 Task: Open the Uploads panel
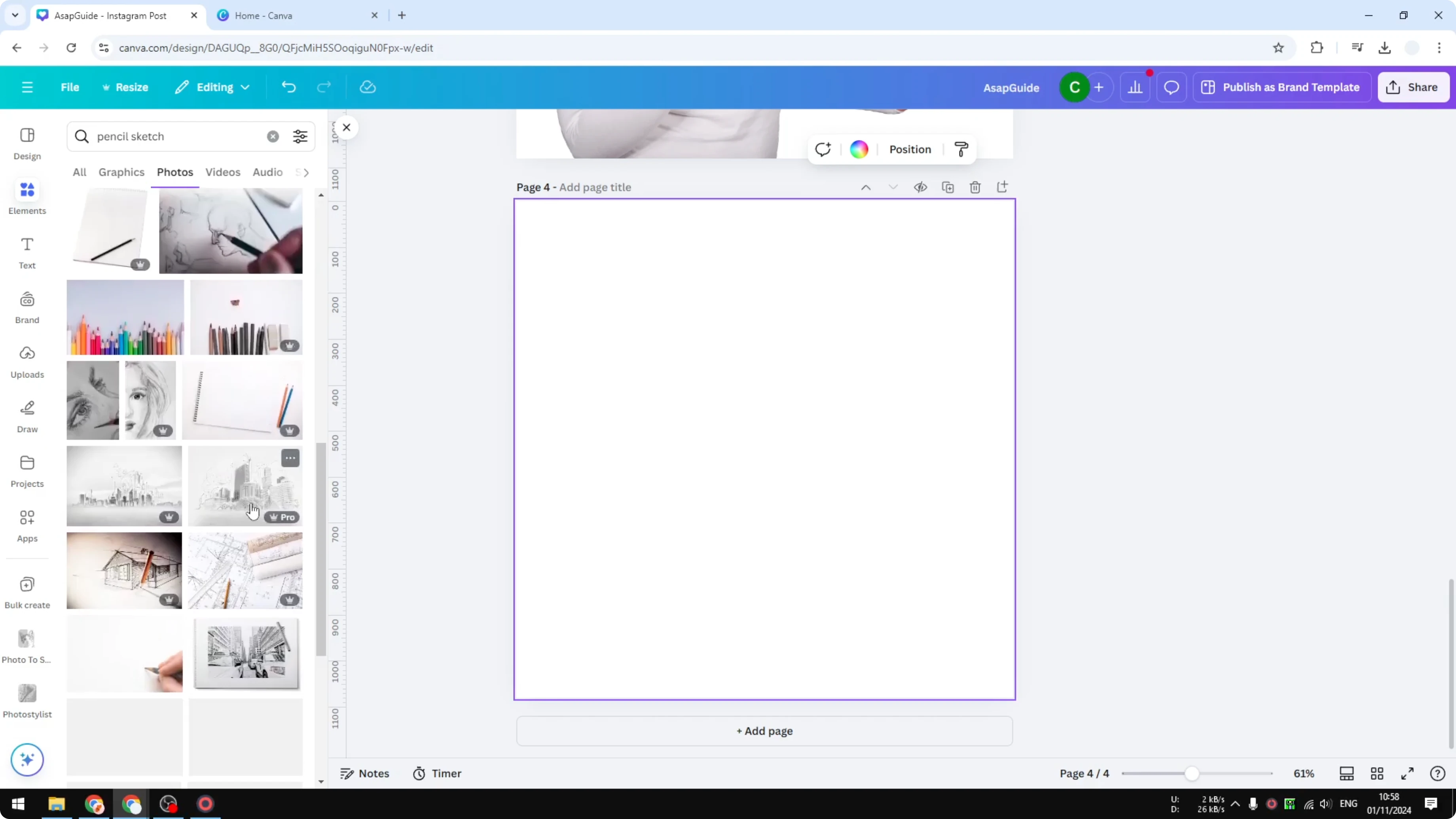27,362
